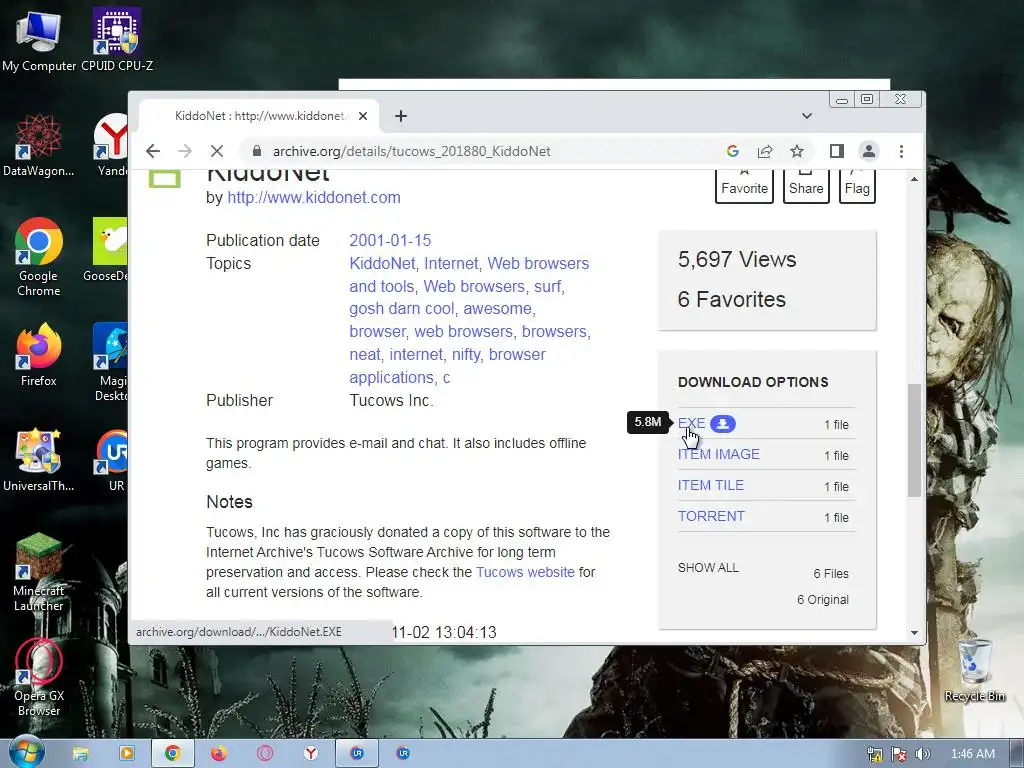Click the address bar URL field
Screen dimensions: 1024x768
pyautogui.click(x=483, y=152)
